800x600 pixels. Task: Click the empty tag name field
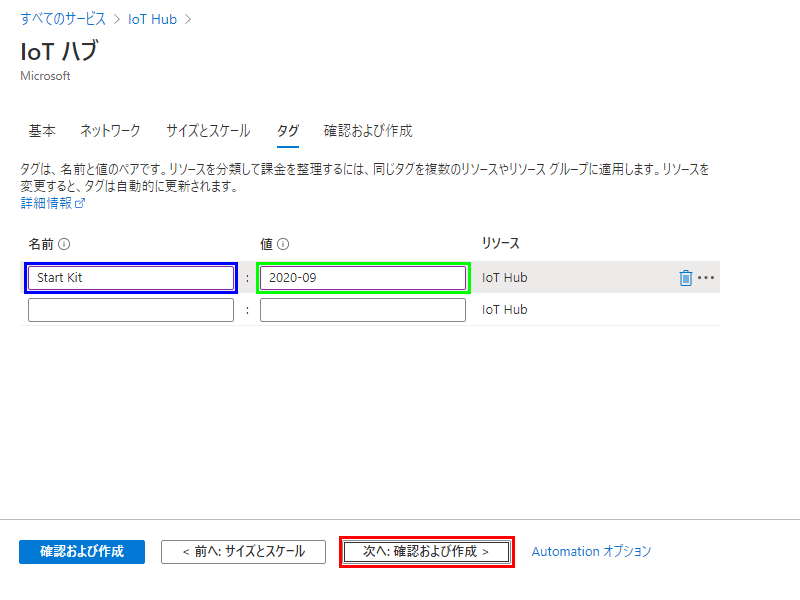click(x=131, y=310)
